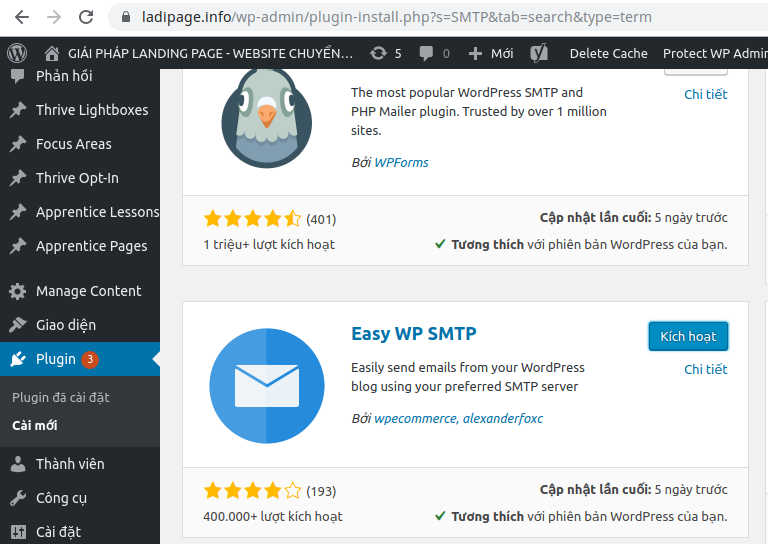The height and width of the screenshot is (544, 768).
Task: Click Delete Cache in admin bar
Action: click(x=608, y=53)
